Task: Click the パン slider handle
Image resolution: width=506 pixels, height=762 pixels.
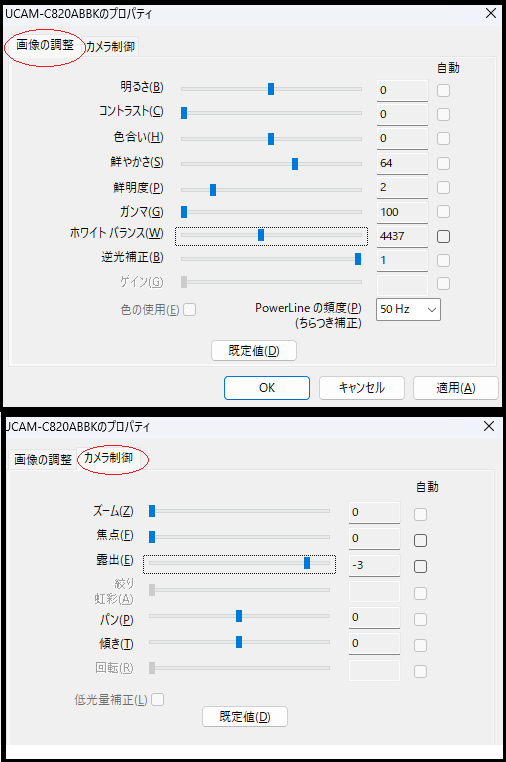Action: tap(239, 616)
